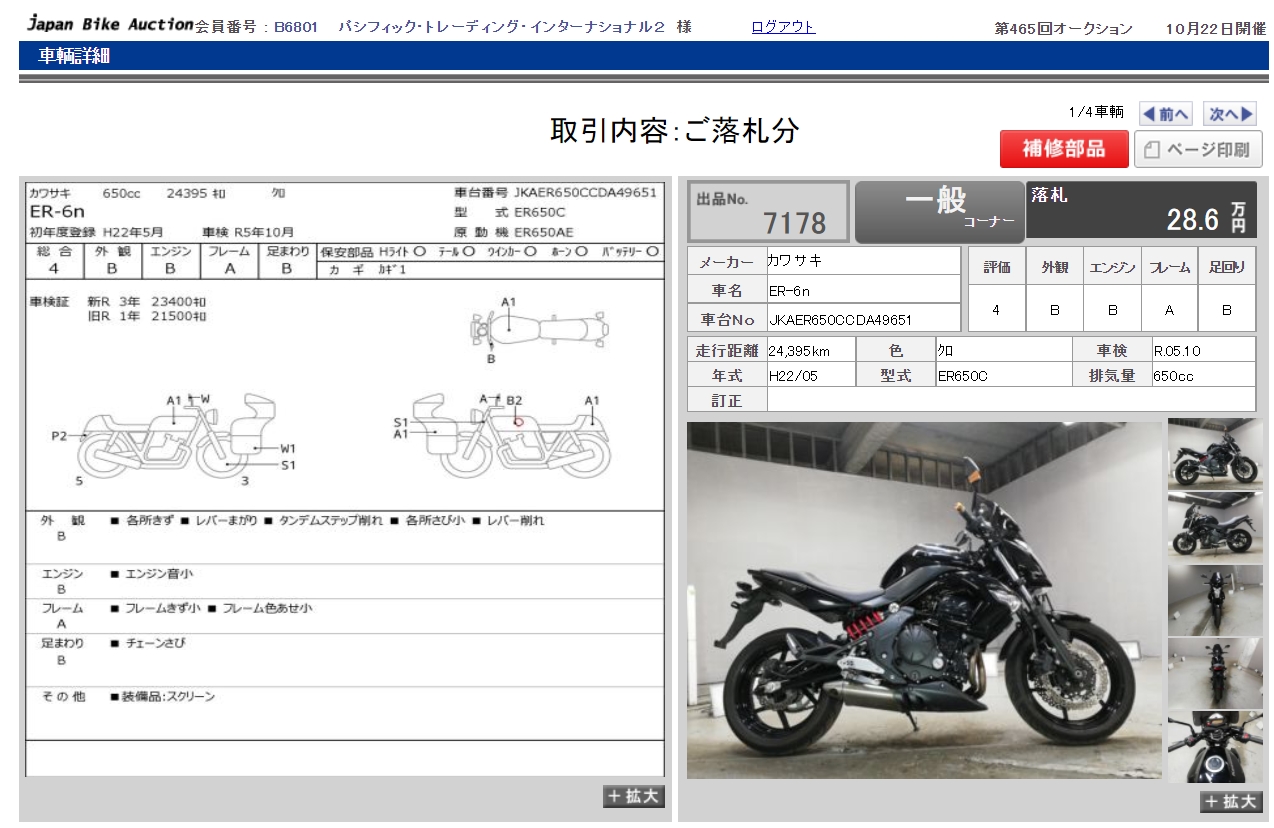1274x828 pixels.
Task: Open the red 補修部品 repair parts button
Action: [1064, 149]
